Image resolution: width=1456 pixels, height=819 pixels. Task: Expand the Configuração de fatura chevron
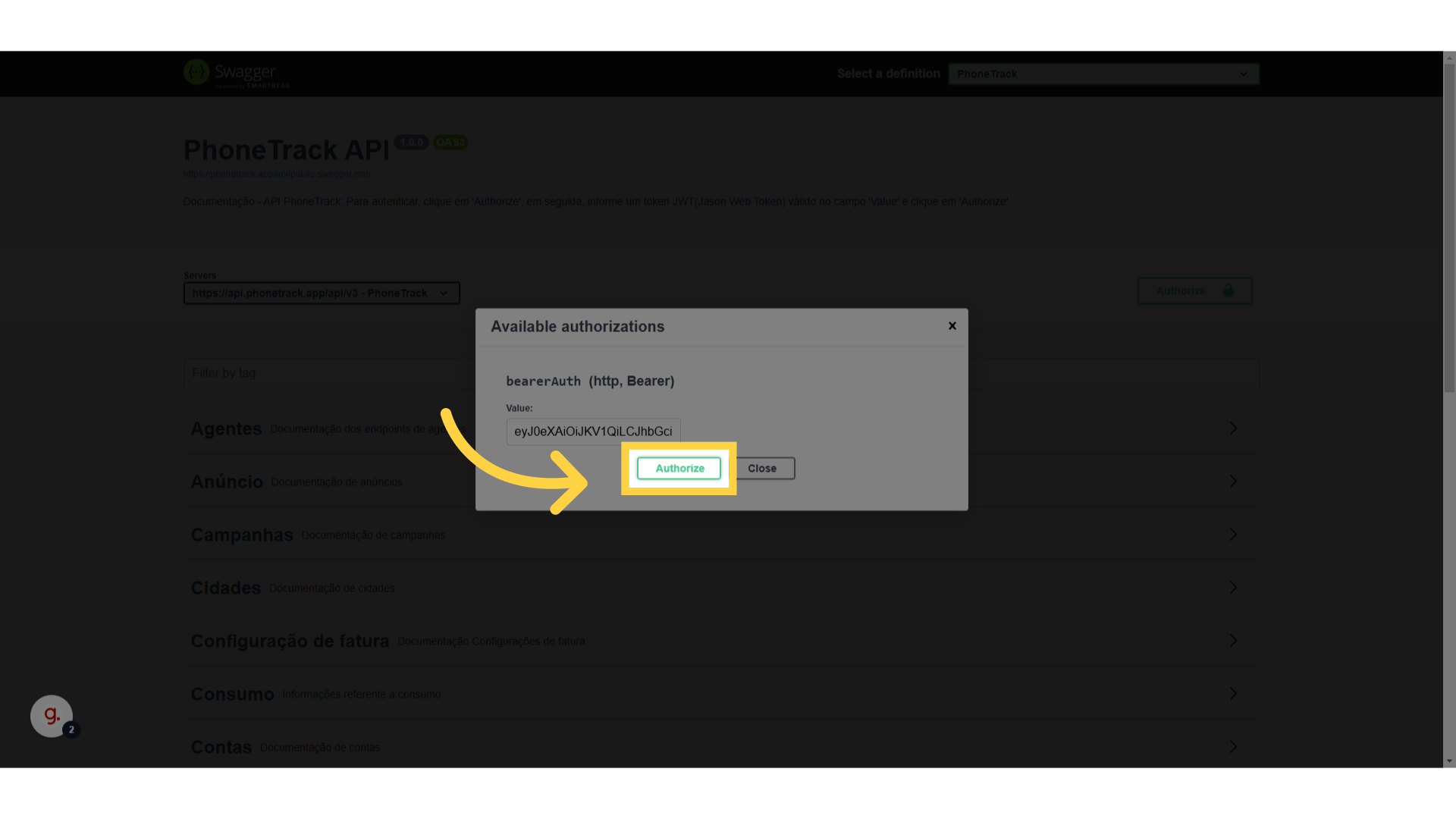point(1233,641)
